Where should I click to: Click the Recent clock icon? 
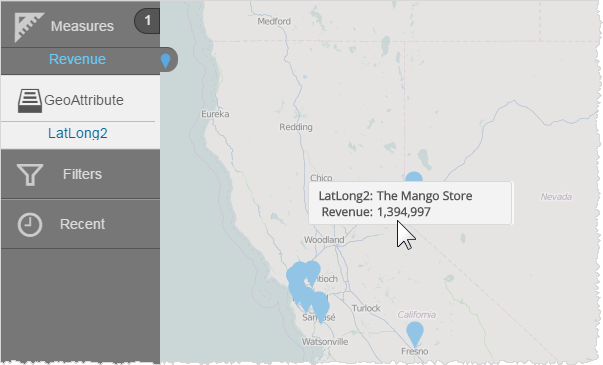[30, 225]
